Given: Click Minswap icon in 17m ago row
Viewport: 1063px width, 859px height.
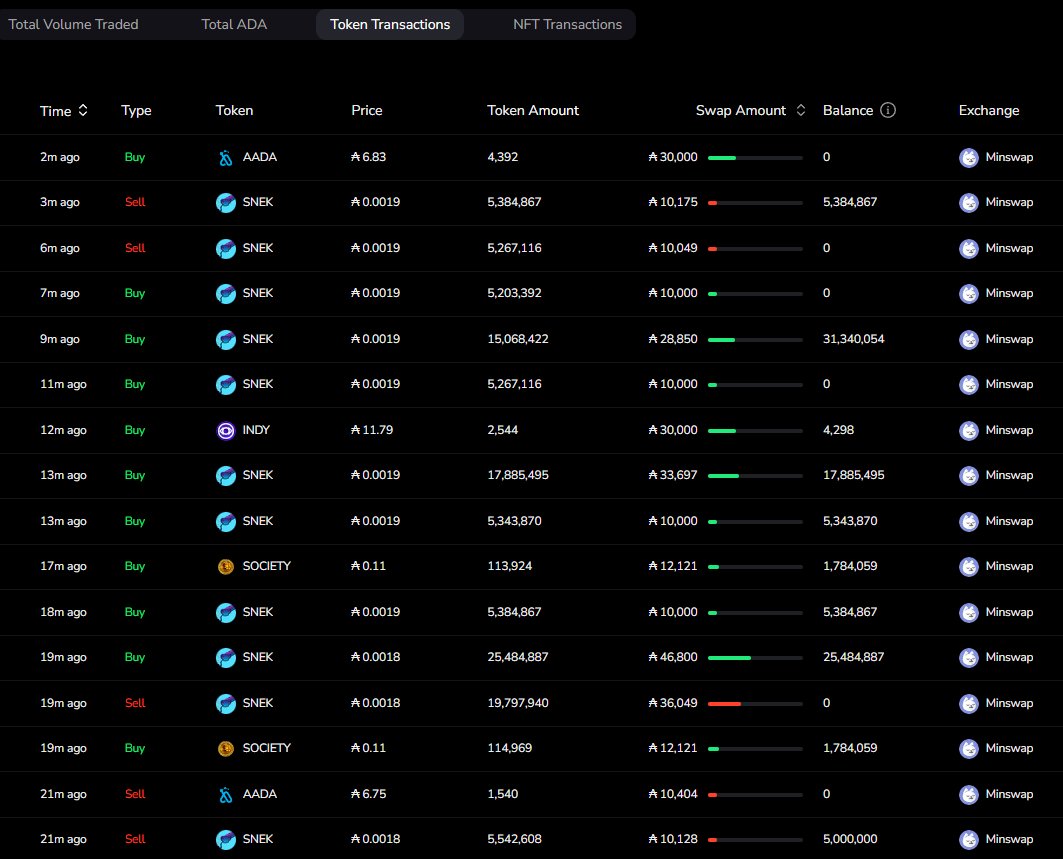Looking at the screenshot, I should tap(969, 567).
